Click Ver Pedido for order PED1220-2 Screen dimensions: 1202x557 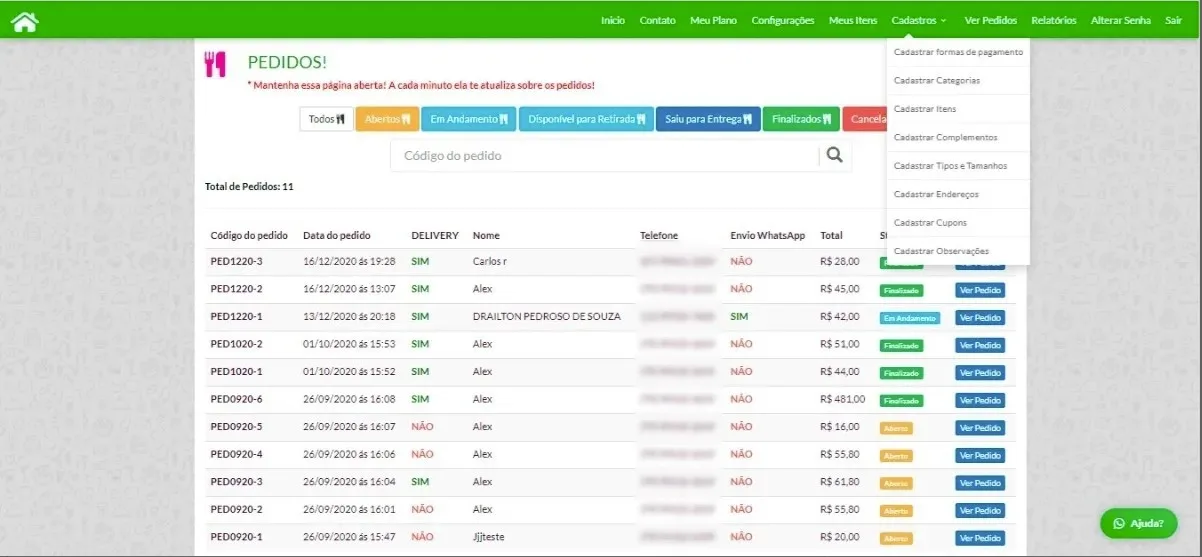tap(980, 290)
